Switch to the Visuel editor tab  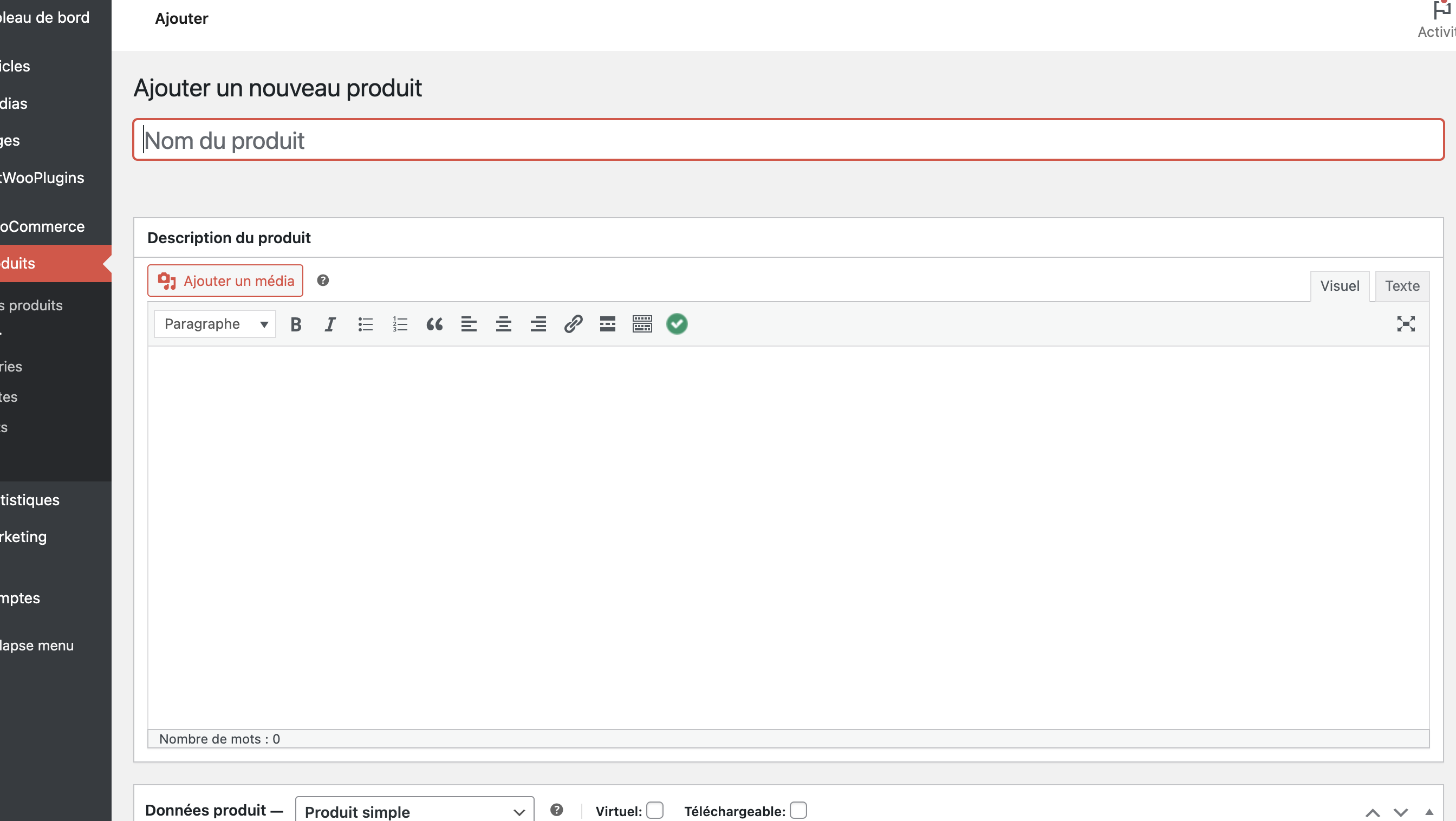[x=1339, y=286]
